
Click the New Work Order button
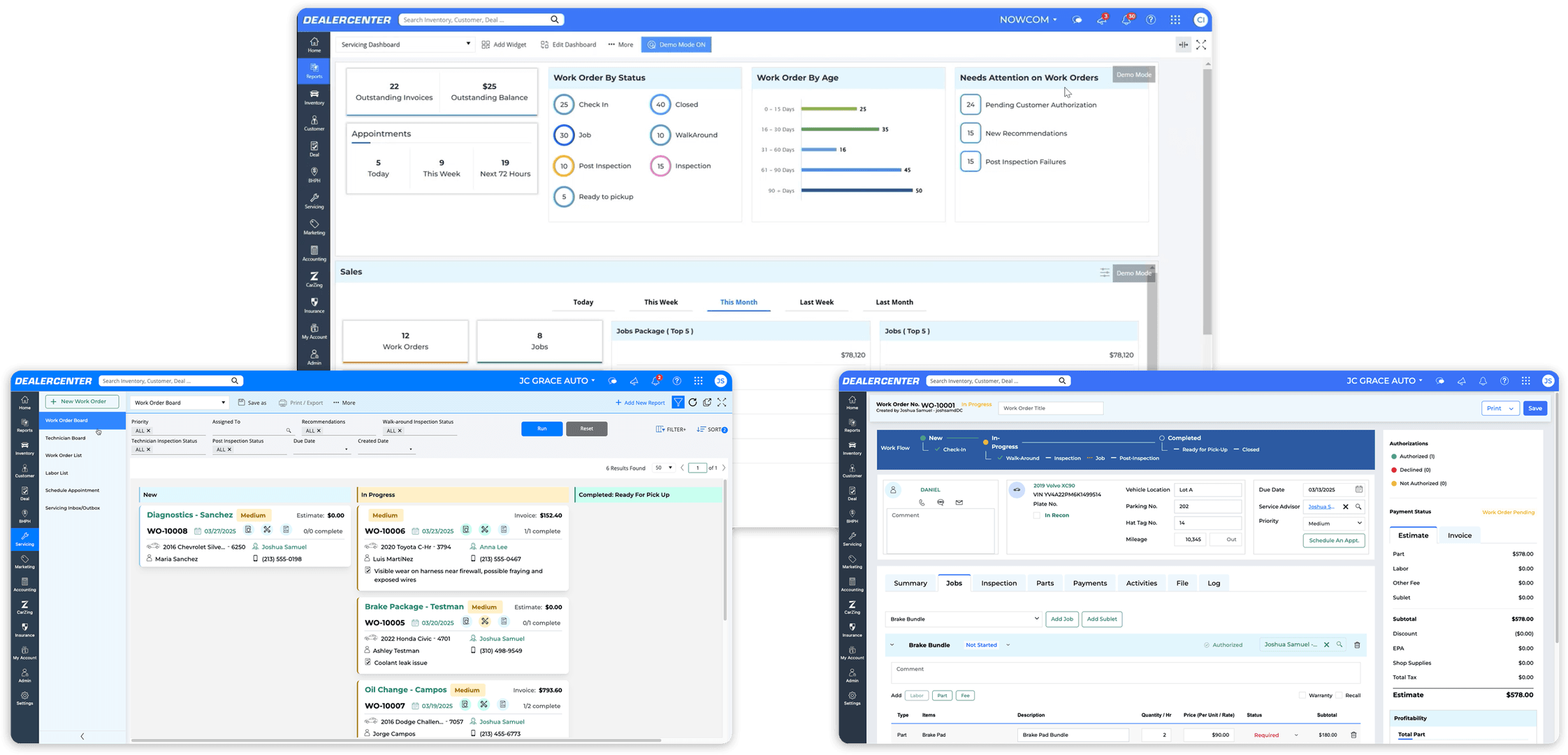[x=82, y=402]
